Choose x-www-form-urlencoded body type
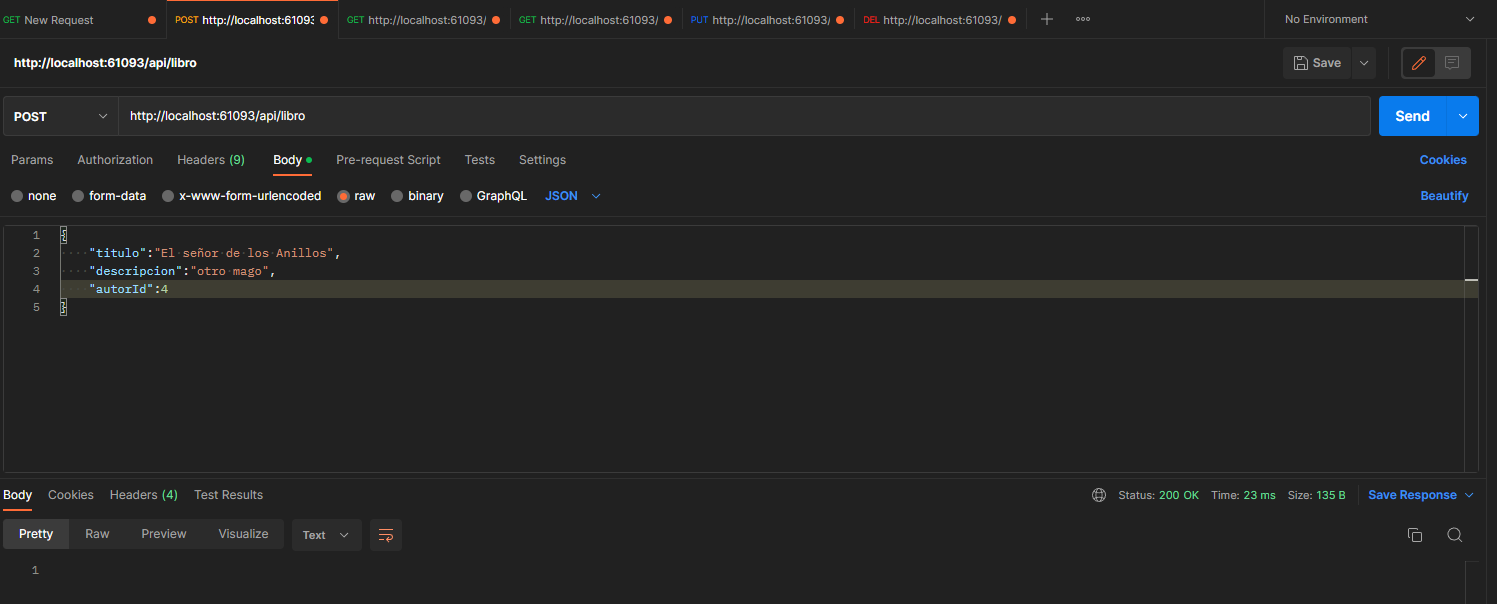Image resolution: width=1497 pixels, height=604 pixels. 242,196
